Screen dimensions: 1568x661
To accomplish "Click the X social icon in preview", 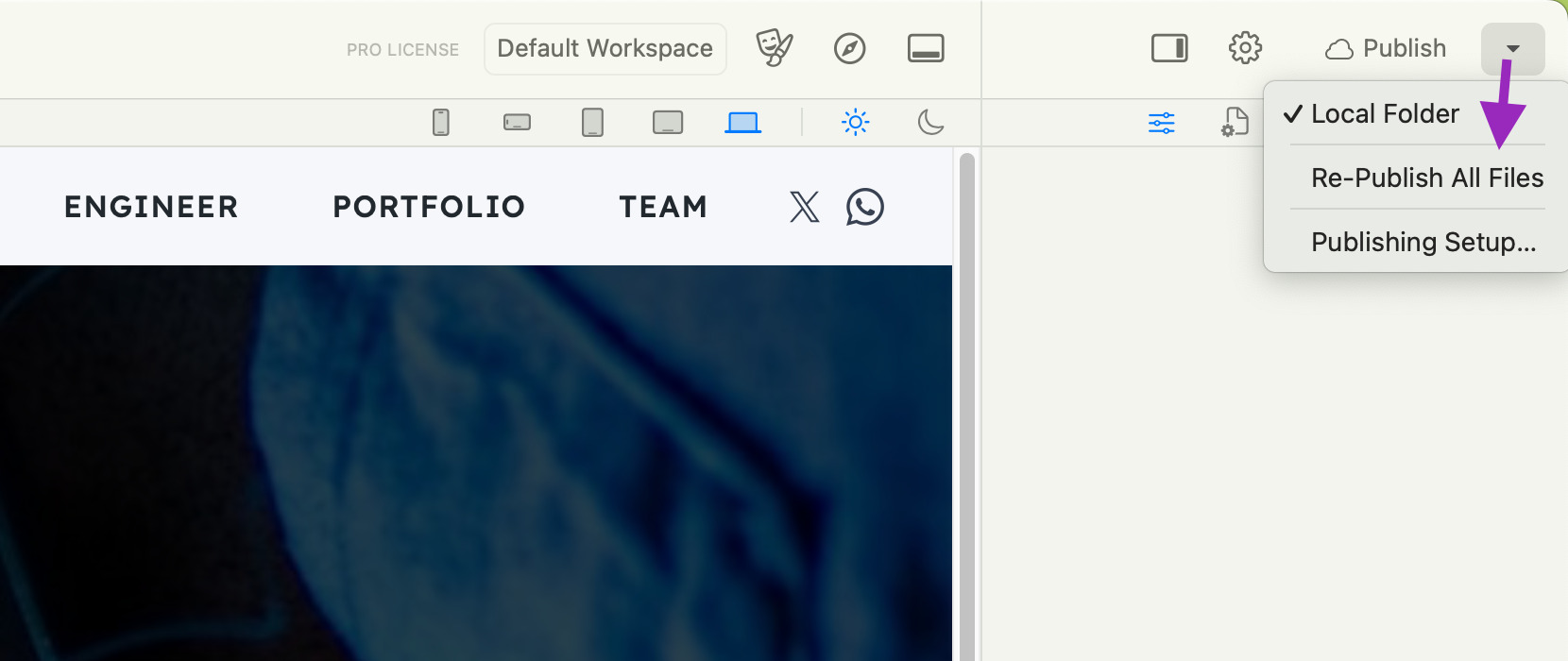I will click(x=805, y=207).
